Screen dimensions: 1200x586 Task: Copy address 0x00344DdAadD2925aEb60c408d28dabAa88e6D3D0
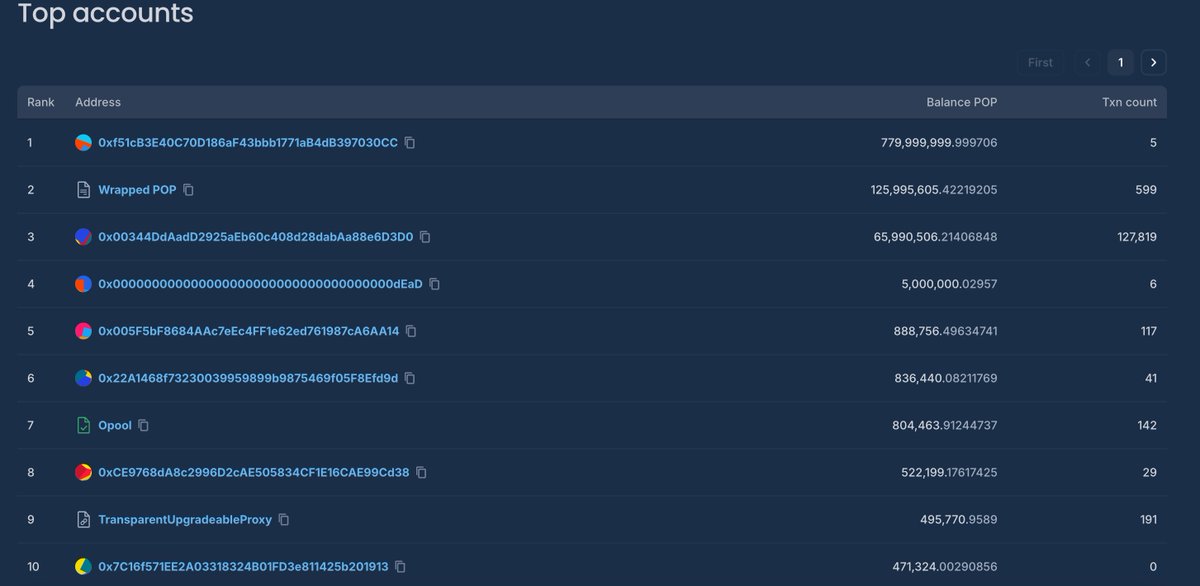(425, 237)
